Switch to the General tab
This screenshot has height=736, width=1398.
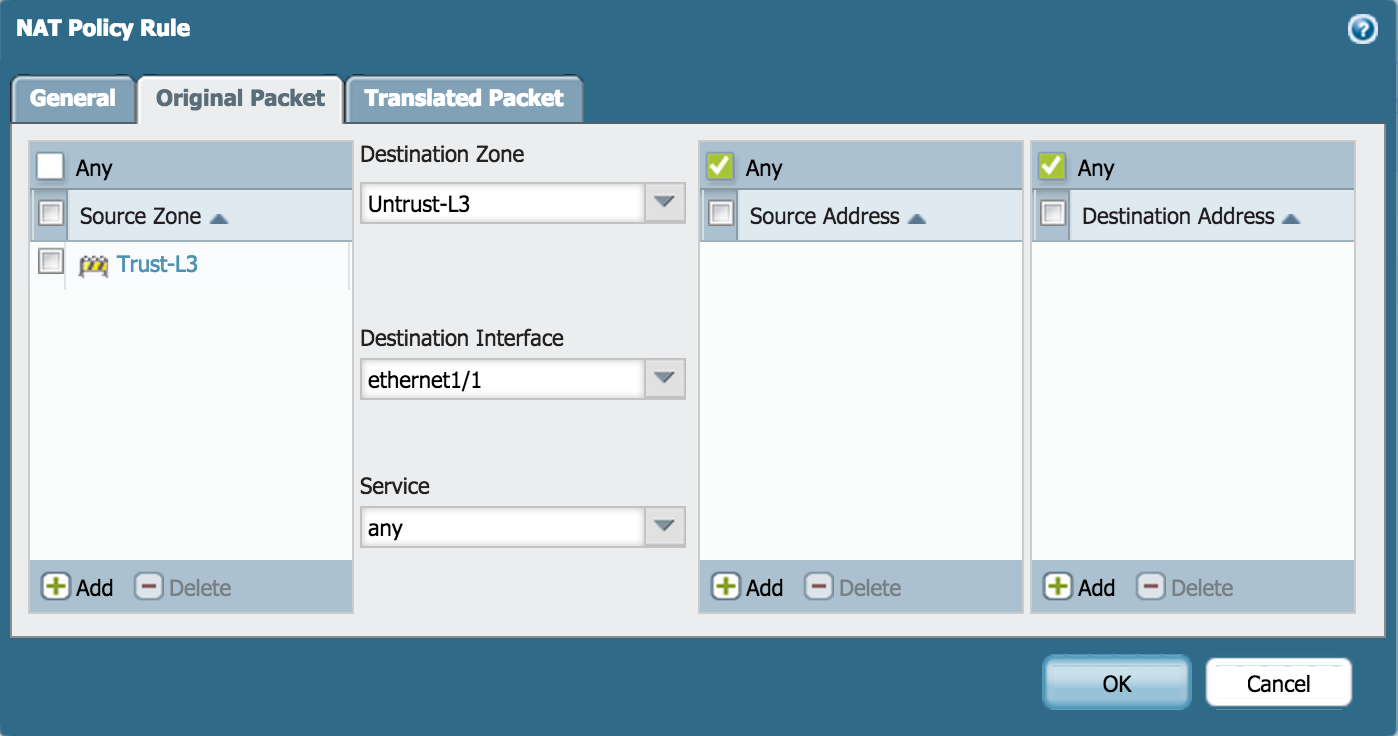(x=73, y=99)
